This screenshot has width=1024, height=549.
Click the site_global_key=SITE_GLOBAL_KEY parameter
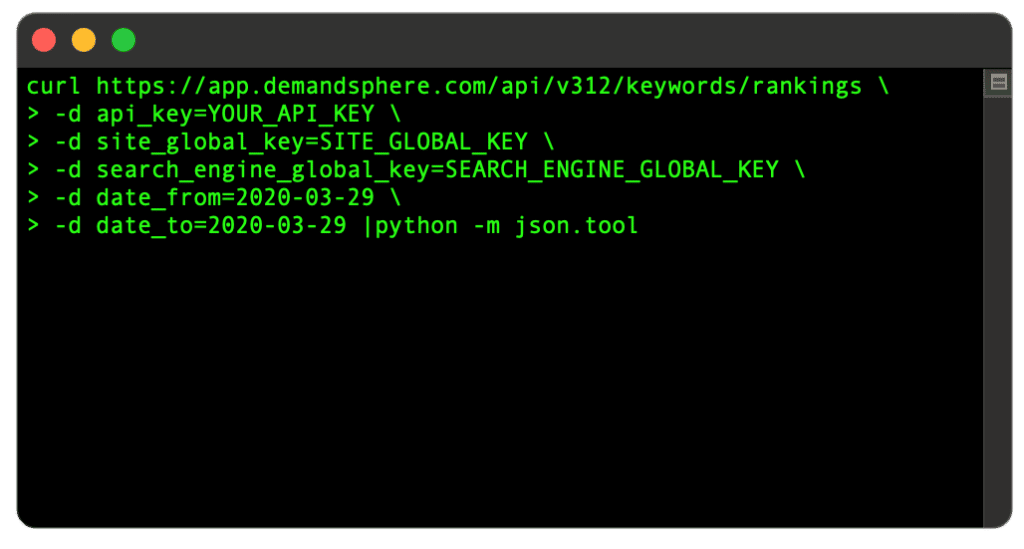pos(312,142)
